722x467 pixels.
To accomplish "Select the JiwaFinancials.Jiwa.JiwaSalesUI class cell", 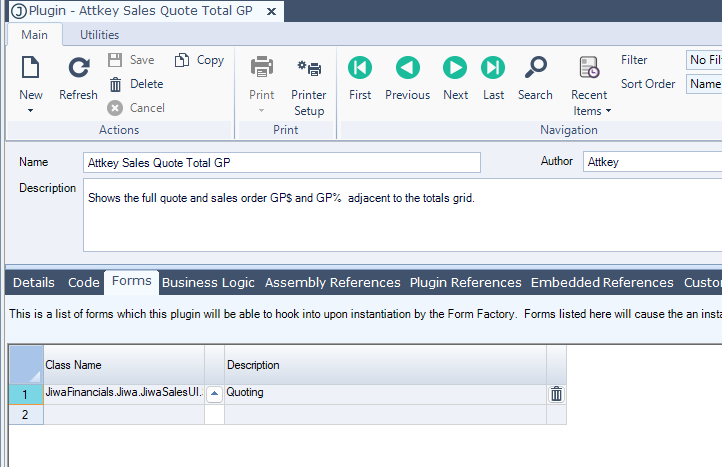I will tap(124, 394).
